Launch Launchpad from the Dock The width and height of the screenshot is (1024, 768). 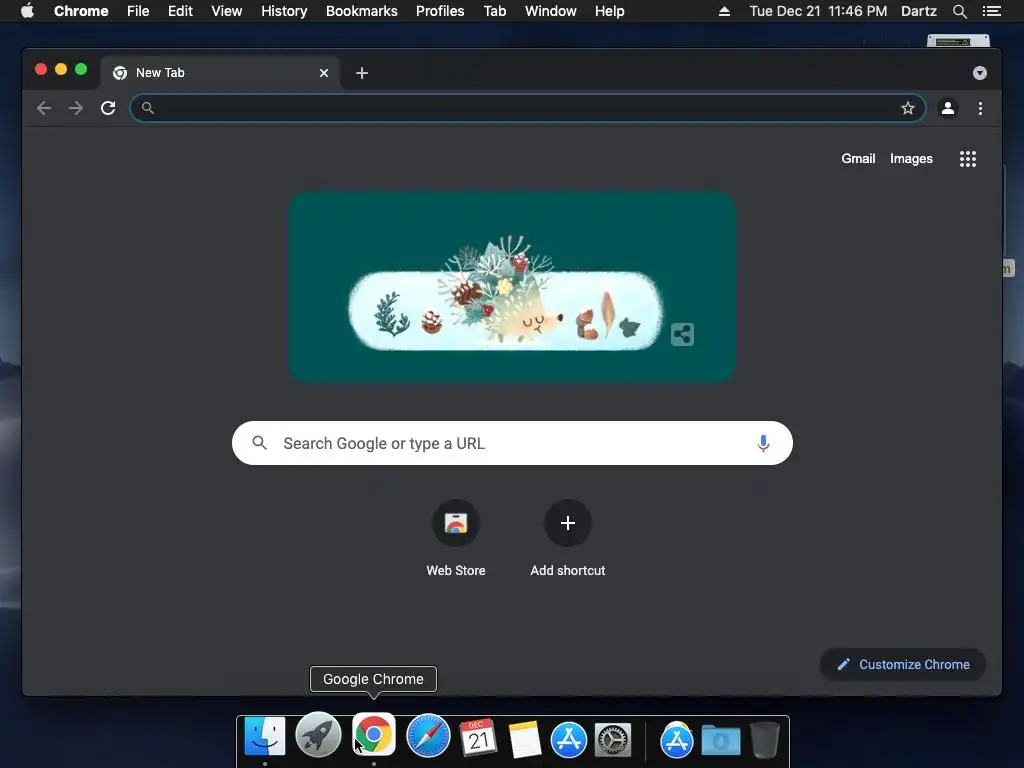tap(319, 735)
